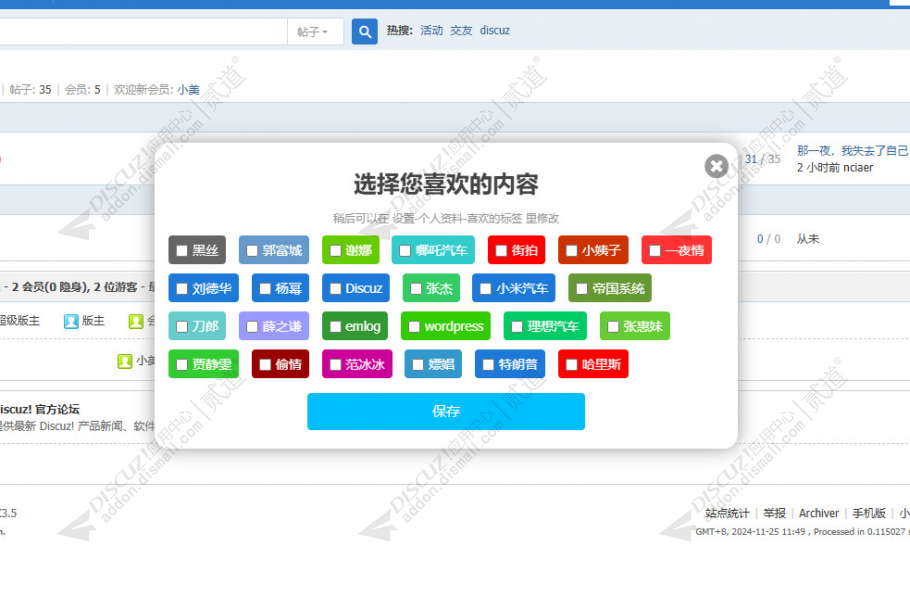This screenshot has width=910, height=609.
Task: Check the 刀郎 tag checkbox
Action: click(x=182, y=327)
